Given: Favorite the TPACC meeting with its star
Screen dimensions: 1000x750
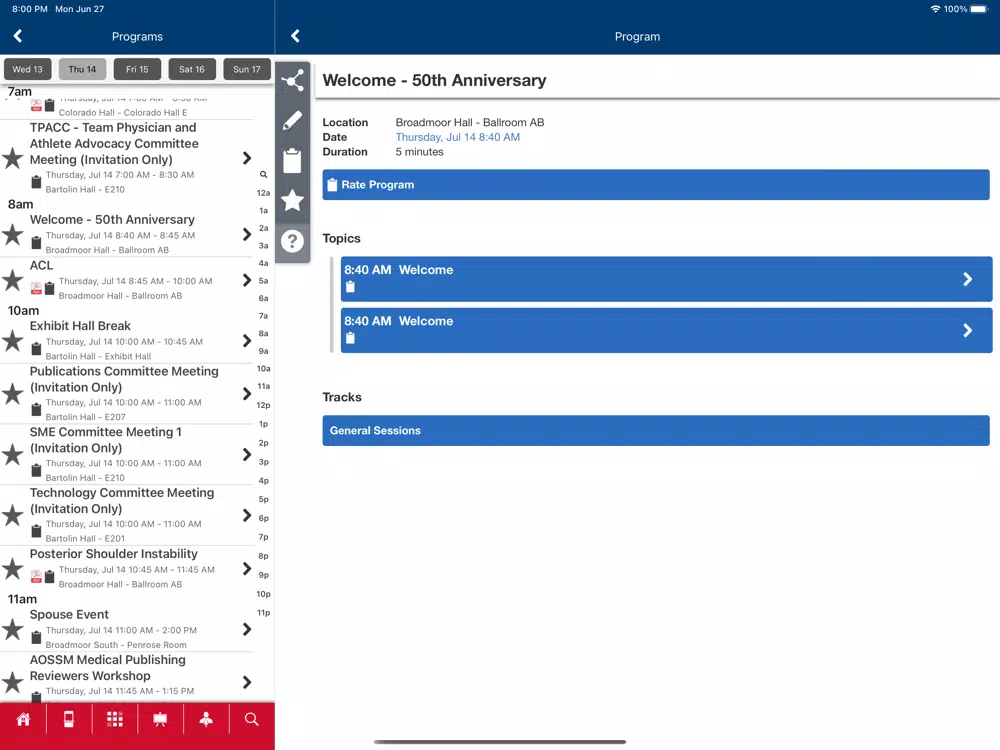Looking at the screenshot, I should coord(13,158).
